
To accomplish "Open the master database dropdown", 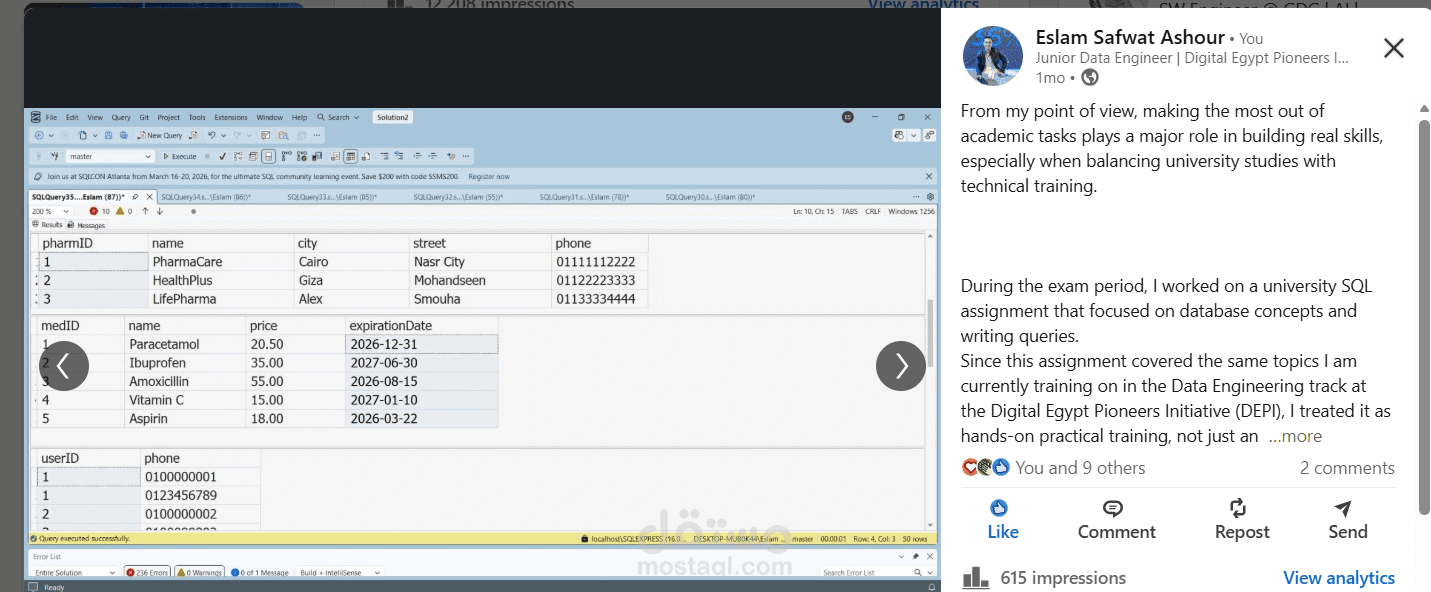I will (110, 156).
